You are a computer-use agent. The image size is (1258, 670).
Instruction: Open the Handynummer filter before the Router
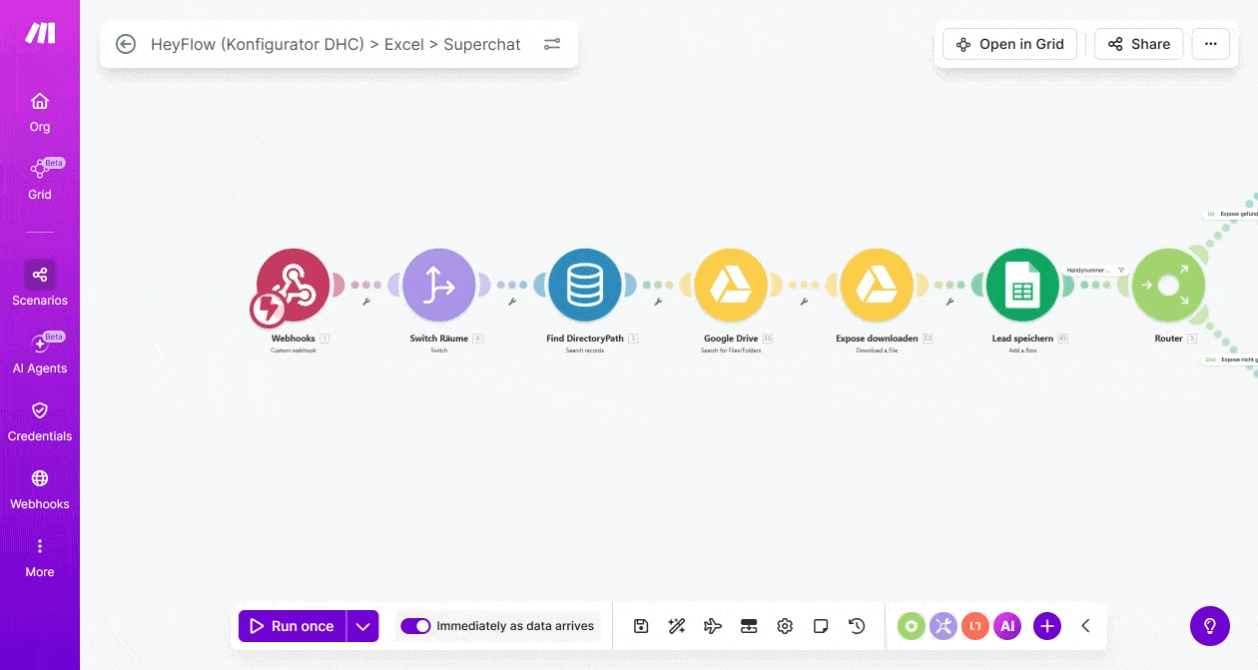(x=1096, y=270)
